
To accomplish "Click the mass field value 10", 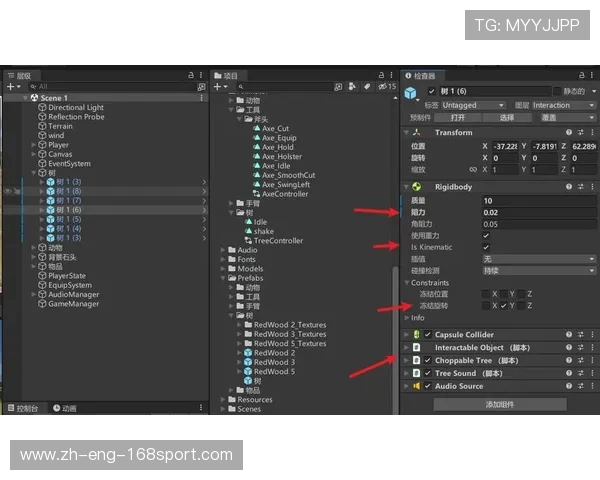I will click(x=539, y=201).
